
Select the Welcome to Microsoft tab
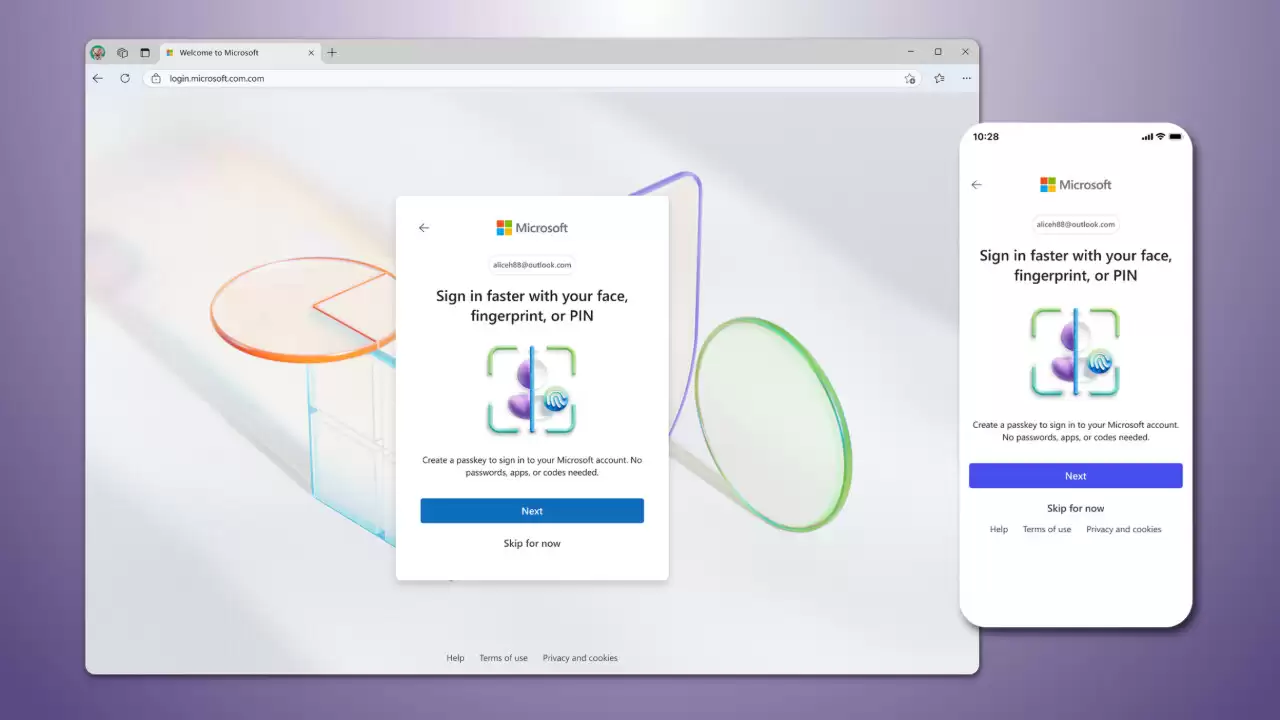(230, 53)
